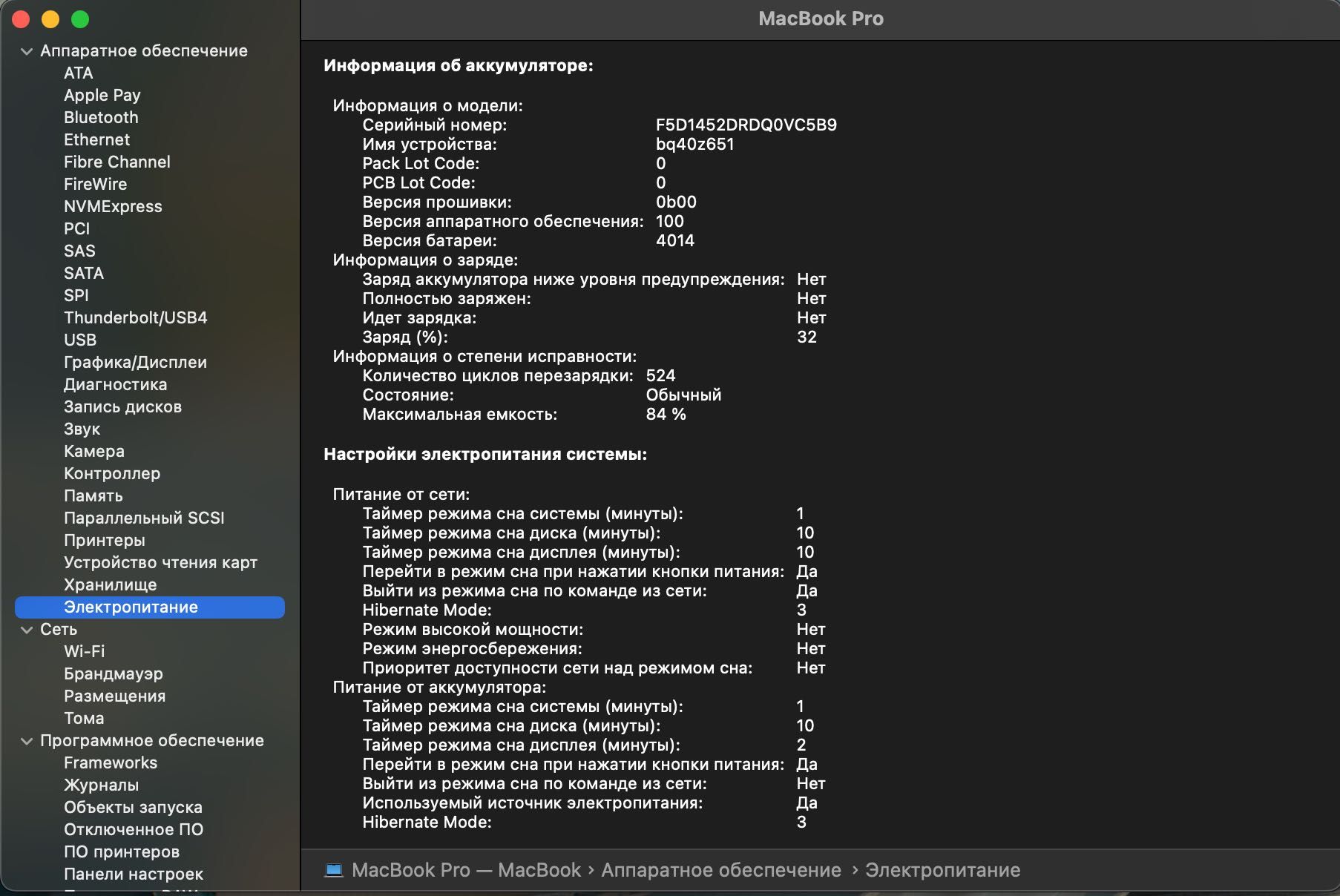
Task: Click MacBook Pro — MacBook path segment
Action: (466, 870)
